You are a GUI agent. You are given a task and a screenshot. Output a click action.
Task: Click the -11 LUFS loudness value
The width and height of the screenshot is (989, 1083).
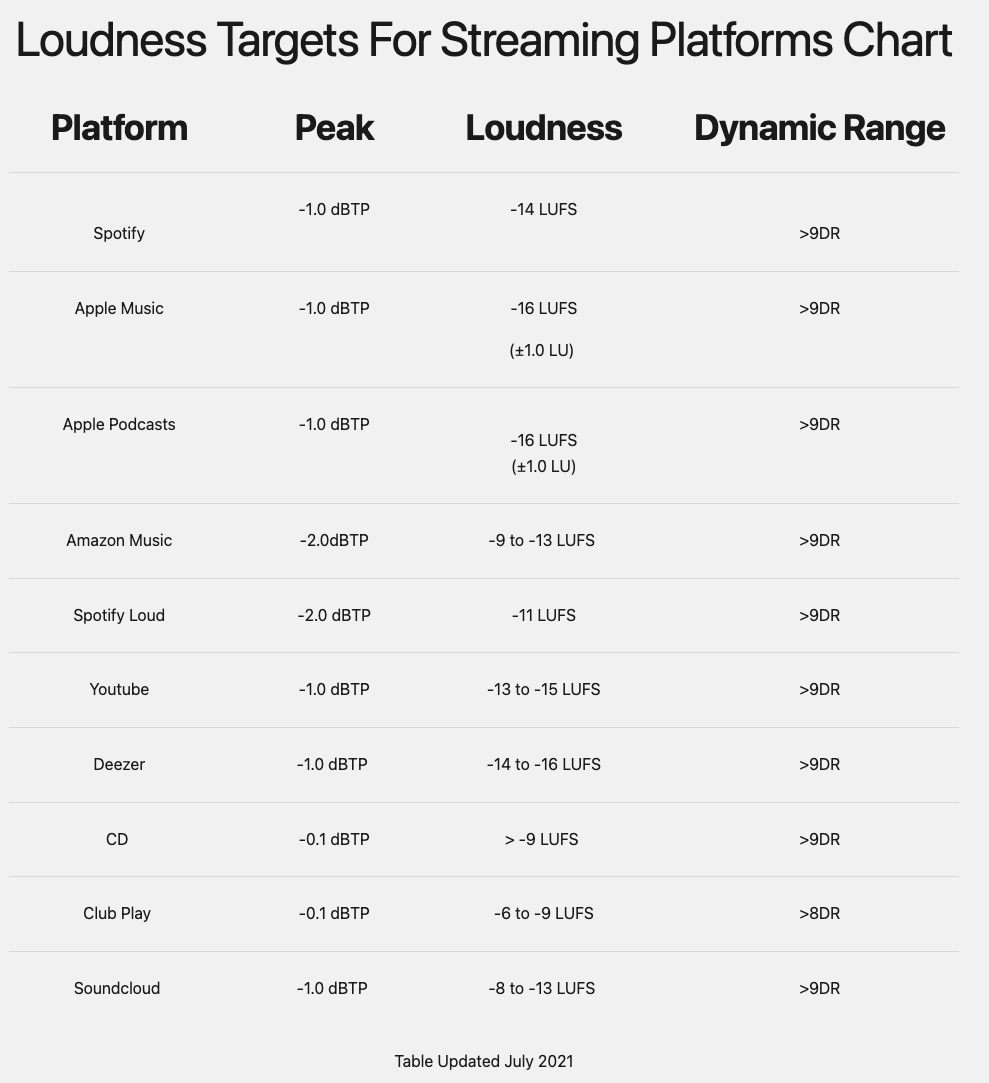tap(543, 615)
